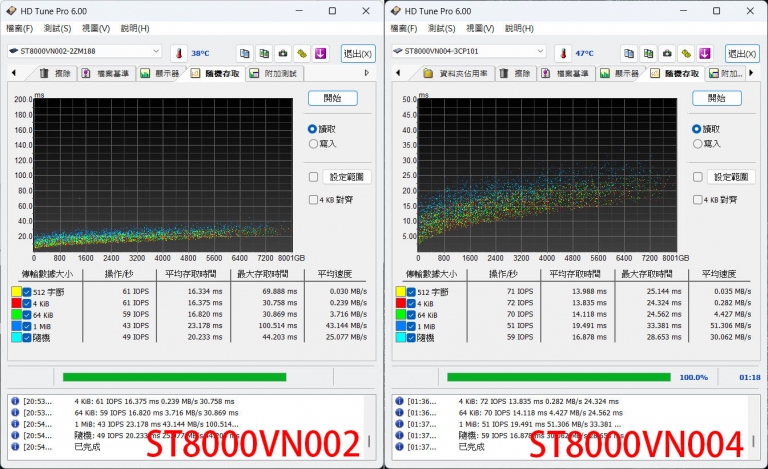This screenshot has width=768, height=469.
Task: Click 設定範圍 button in ST8000VN002 window
Action: (x=347, y=177)
